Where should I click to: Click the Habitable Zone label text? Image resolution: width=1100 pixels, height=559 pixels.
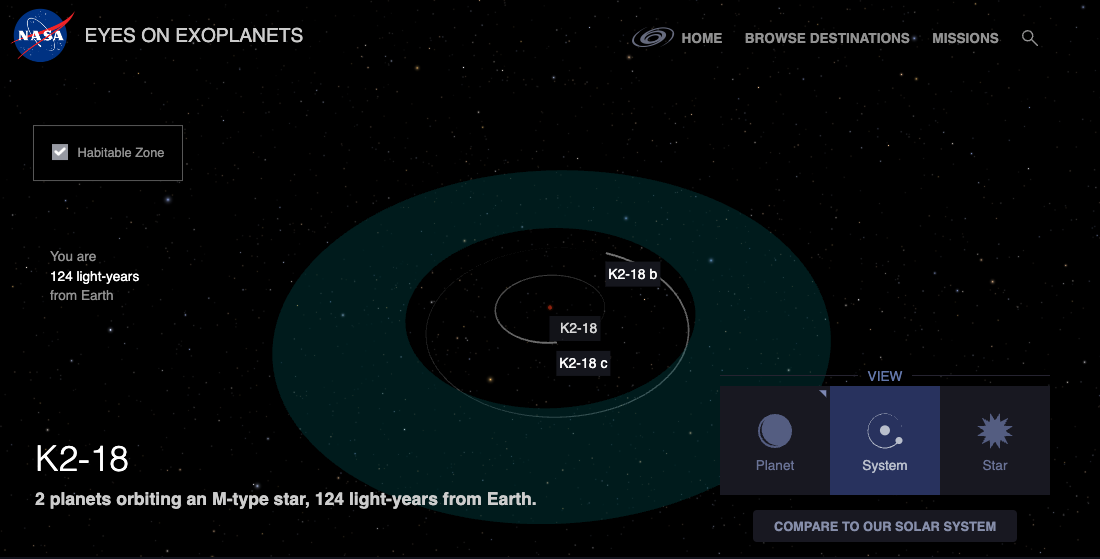[x=121, y=153]
